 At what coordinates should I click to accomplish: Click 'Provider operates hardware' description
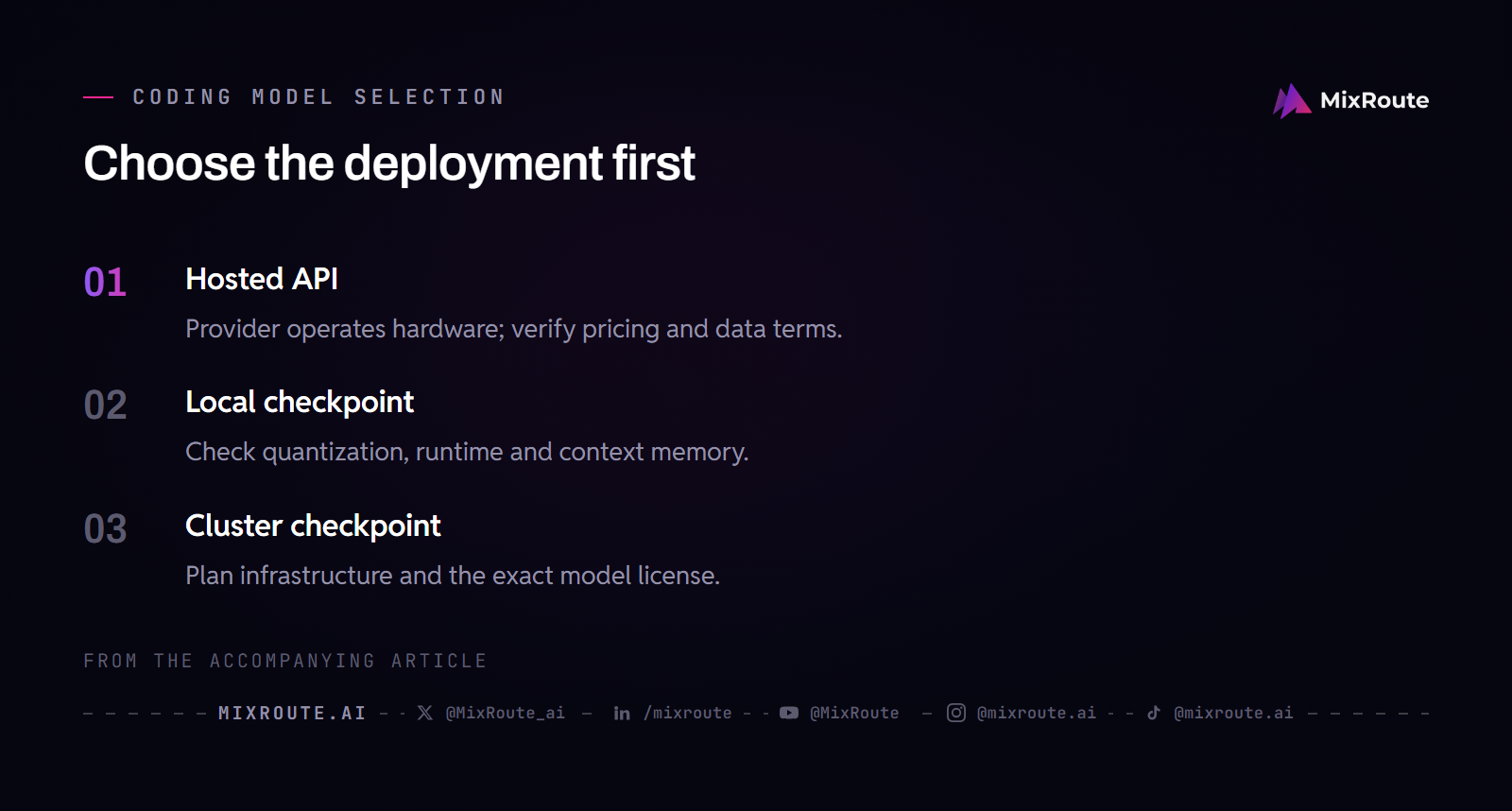514,329
